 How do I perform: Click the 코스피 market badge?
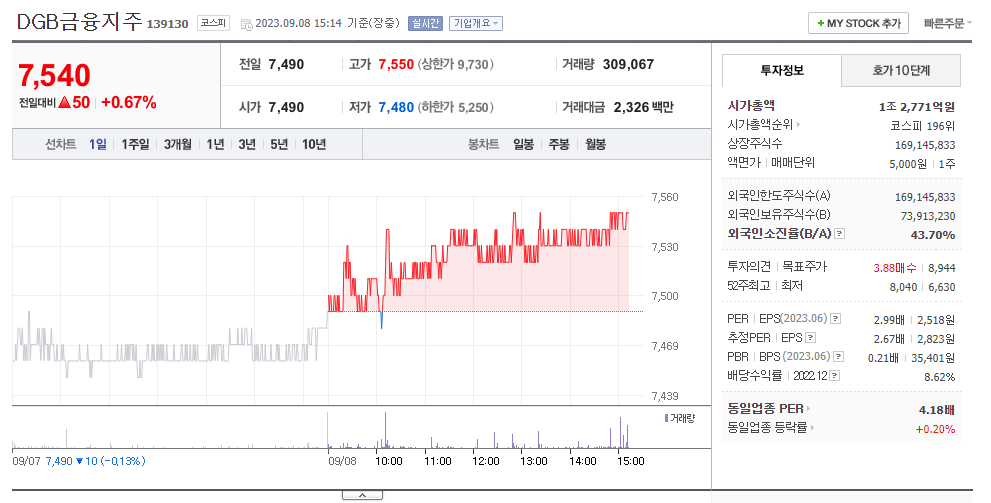213,23
